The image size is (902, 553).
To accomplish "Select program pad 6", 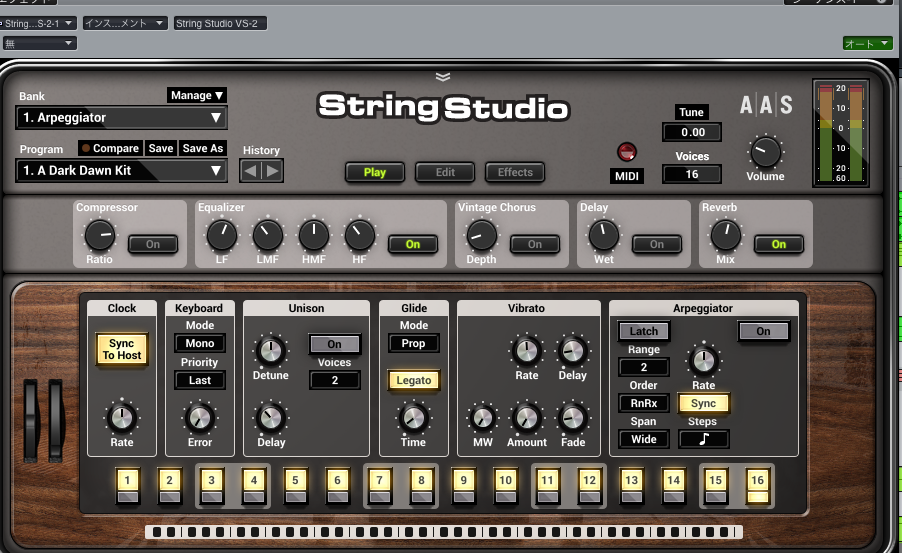I will pyautogui.click(x=338, y=487).
